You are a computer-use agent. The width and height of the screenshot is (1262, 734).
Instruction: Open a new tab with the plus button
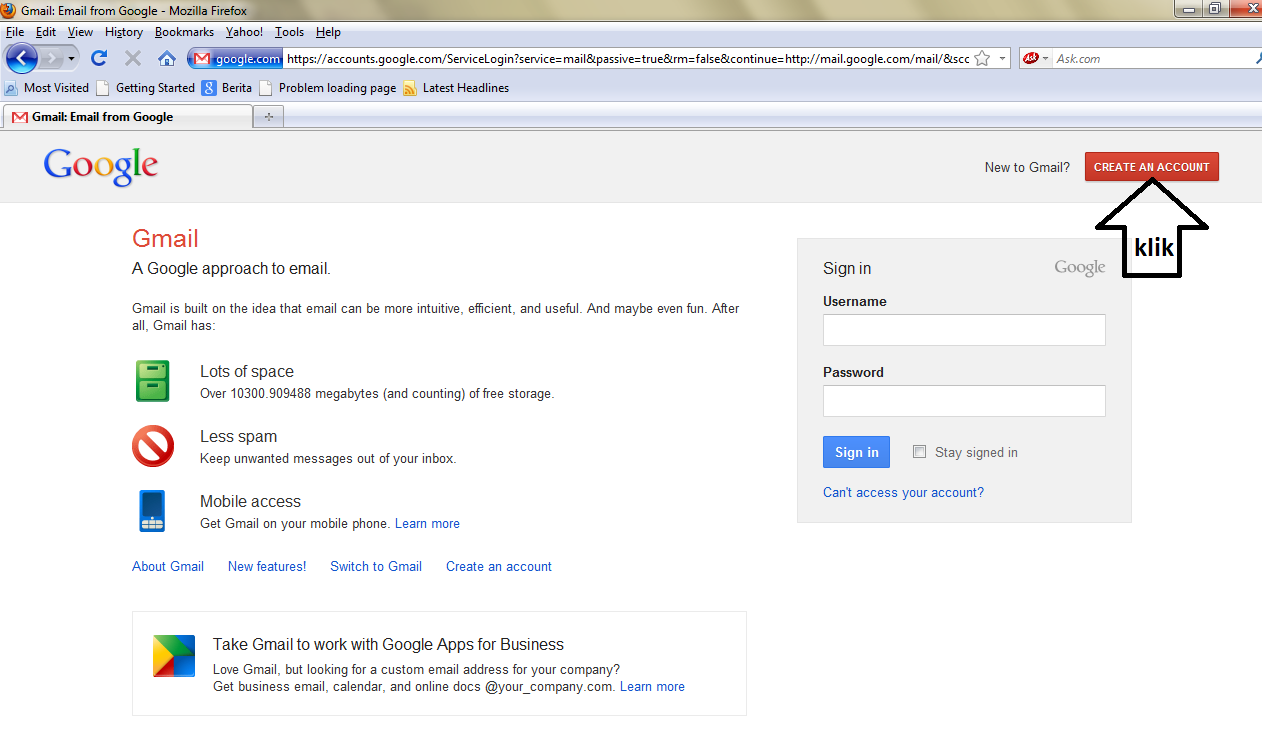[268, 117]
